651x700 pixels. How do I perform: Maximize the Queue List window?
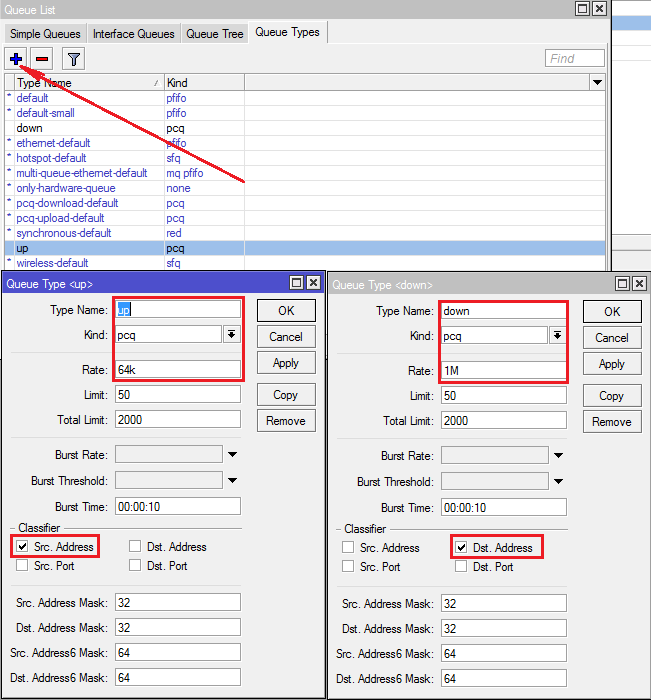click(582, 8)
